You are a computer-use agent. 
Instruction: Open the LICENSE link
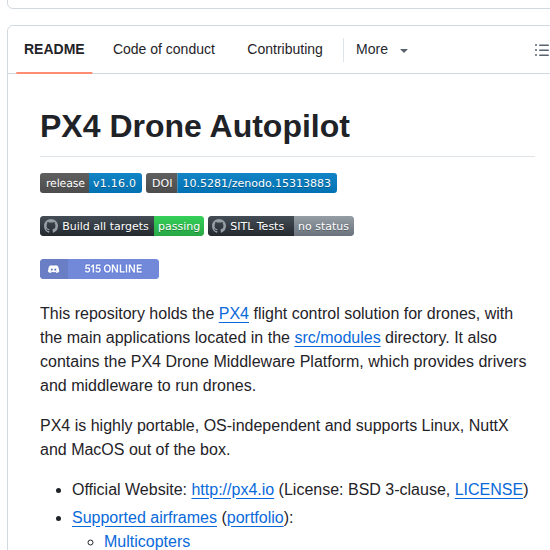click(x=489, y=490)
